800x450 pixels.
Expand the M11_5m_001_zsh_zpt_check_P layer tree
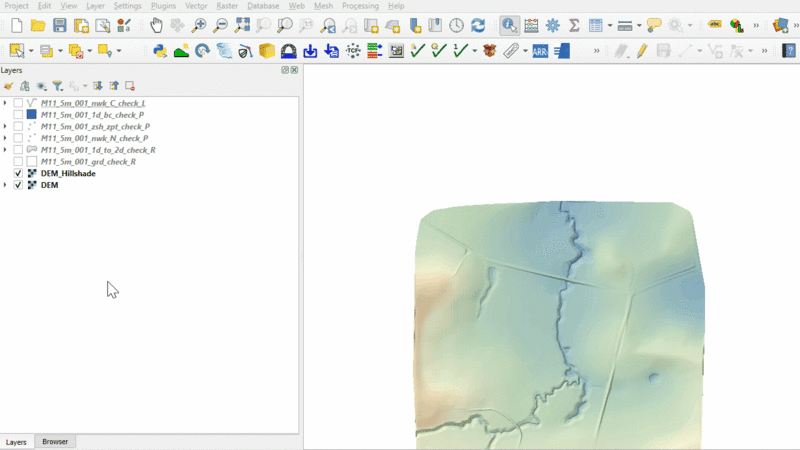[x=5, y=127]
